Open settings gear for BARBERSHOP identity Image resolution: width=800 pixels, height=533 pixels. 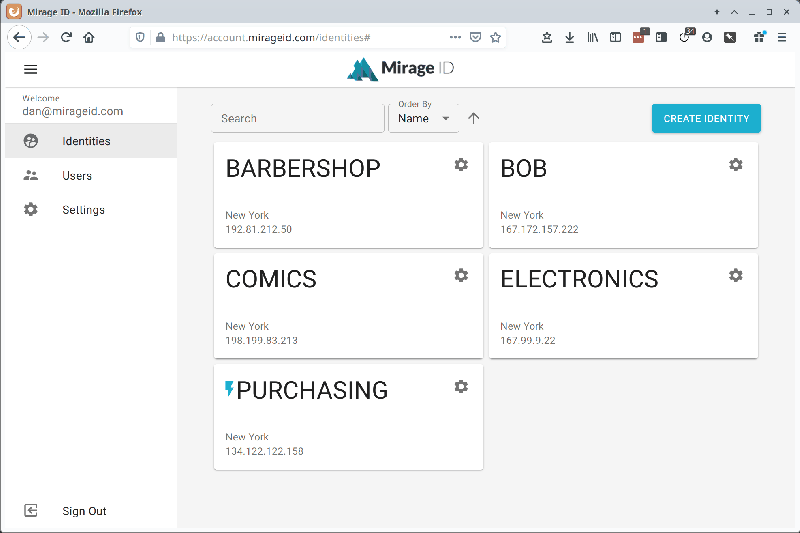tap(461, 165)
